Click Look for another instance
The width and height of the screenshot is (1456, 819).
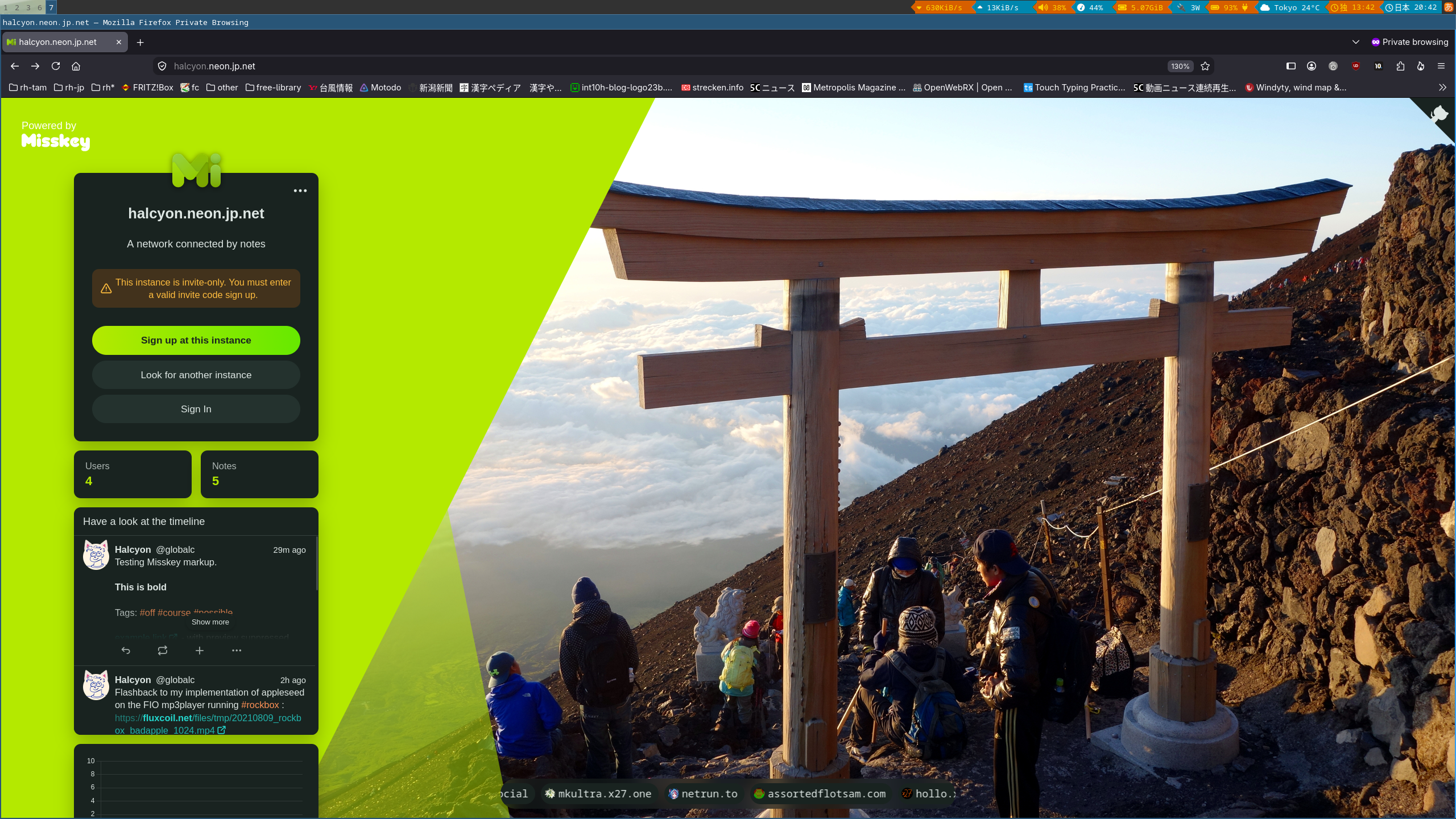coord(196,375)
